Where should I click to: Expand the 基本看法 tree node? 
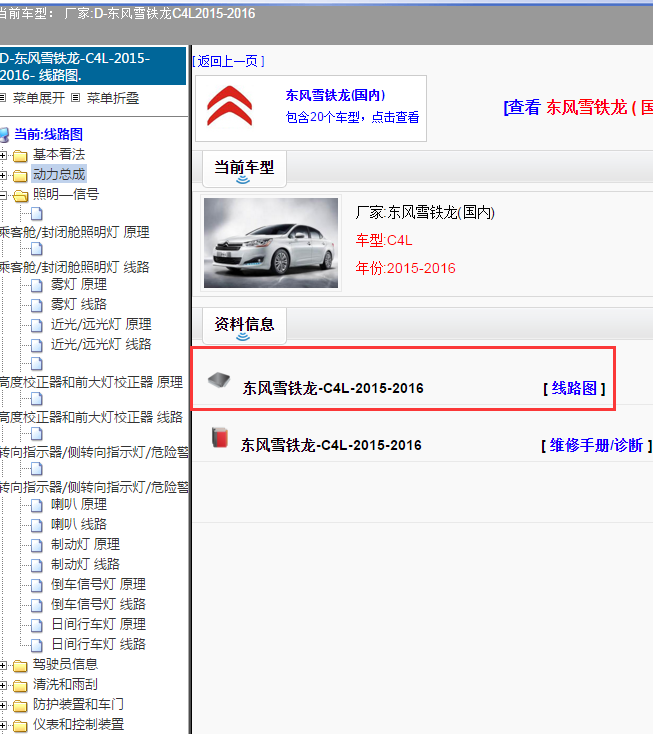3,155
